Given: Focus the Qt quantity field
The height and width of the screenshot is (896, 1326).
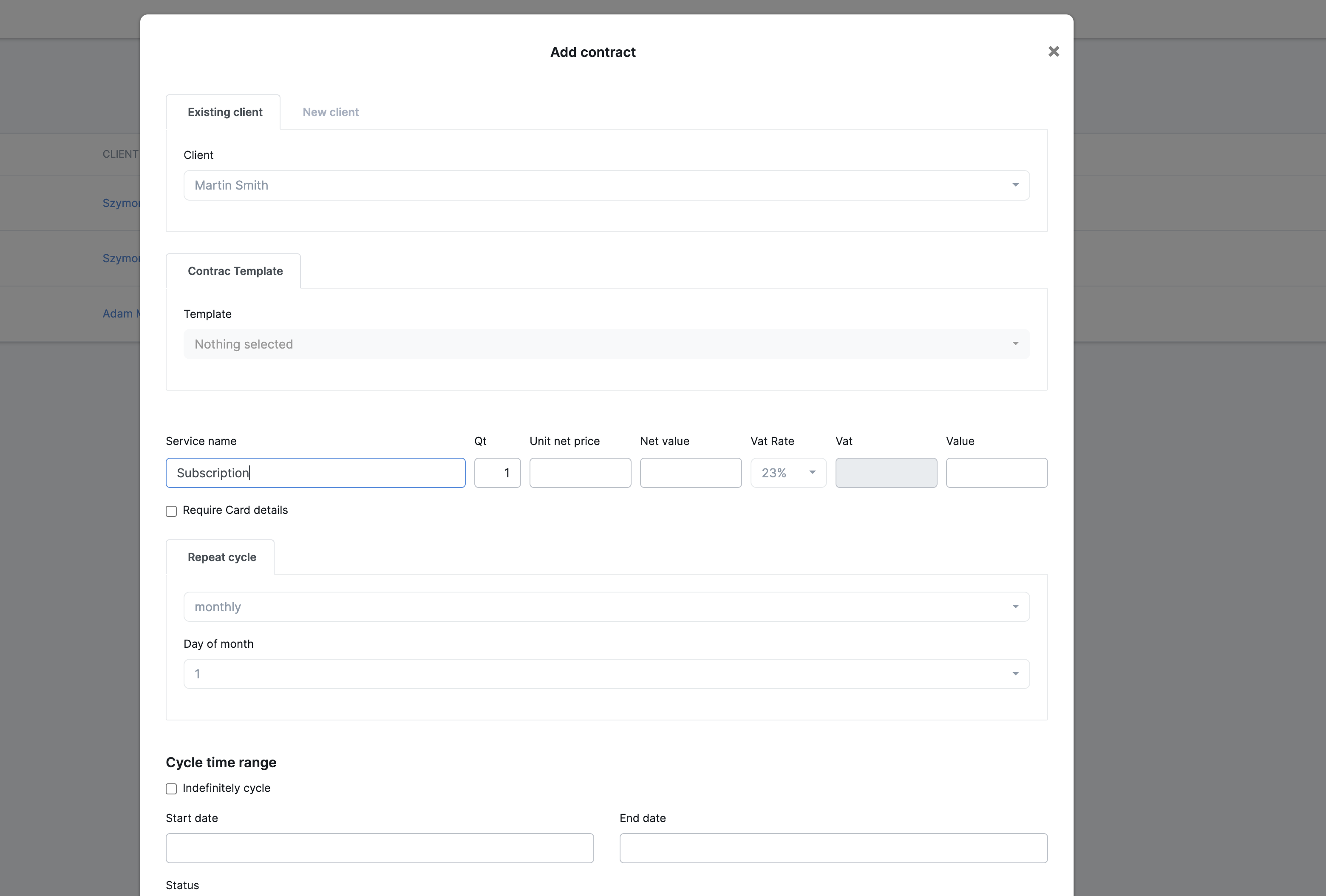Looking at the screenshot, I should coord(497,473).
